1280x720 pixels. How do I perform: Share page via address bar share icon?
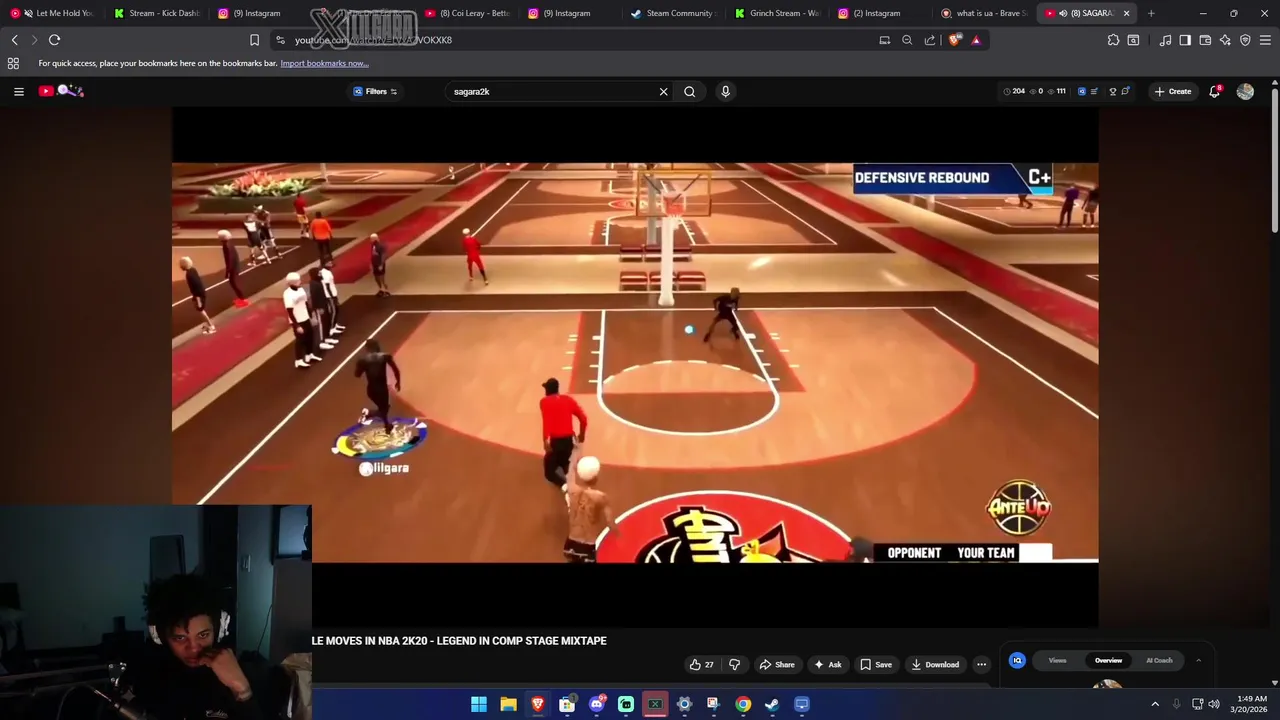coord(930,40)
